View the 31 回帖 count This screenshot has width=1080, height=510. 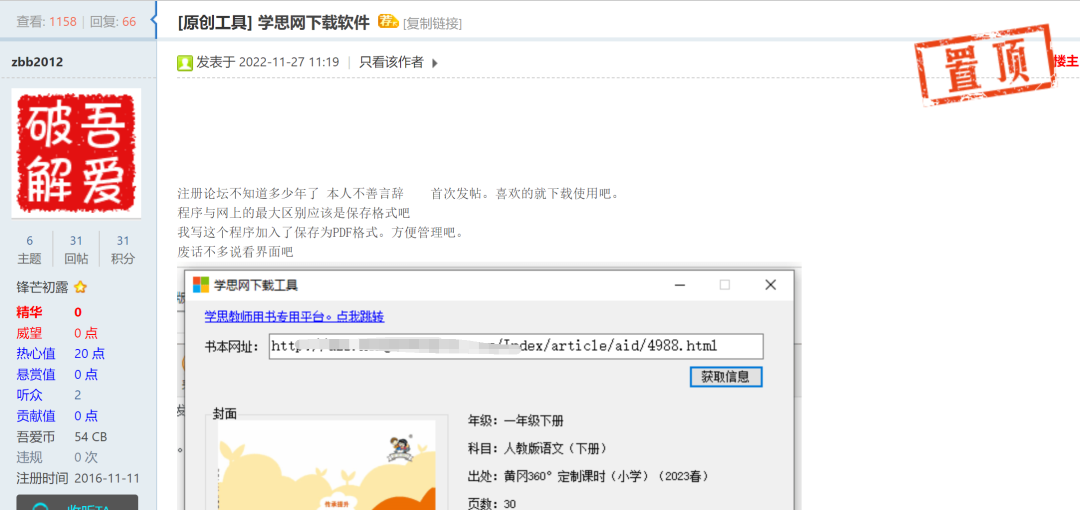pos(76,249)
